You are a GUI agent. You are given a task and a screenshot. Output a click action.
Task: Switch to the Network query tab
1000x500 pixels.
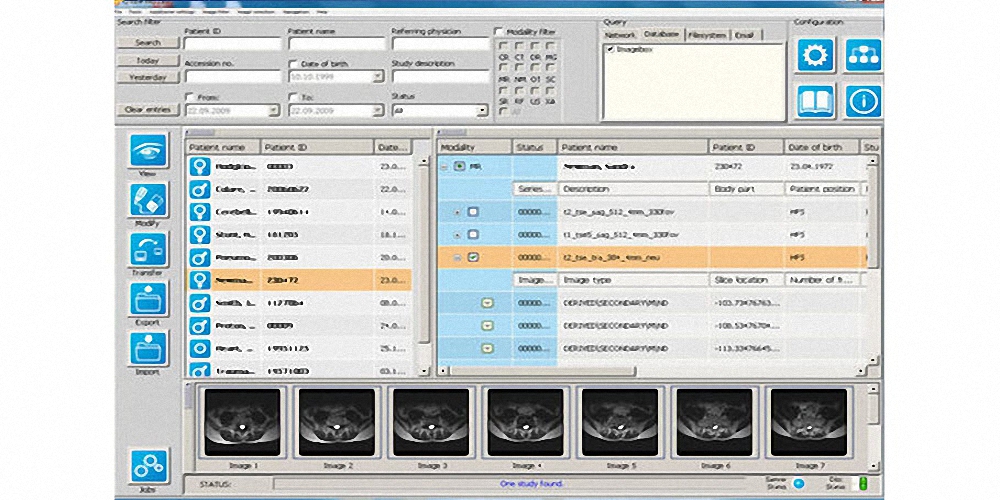622,35
